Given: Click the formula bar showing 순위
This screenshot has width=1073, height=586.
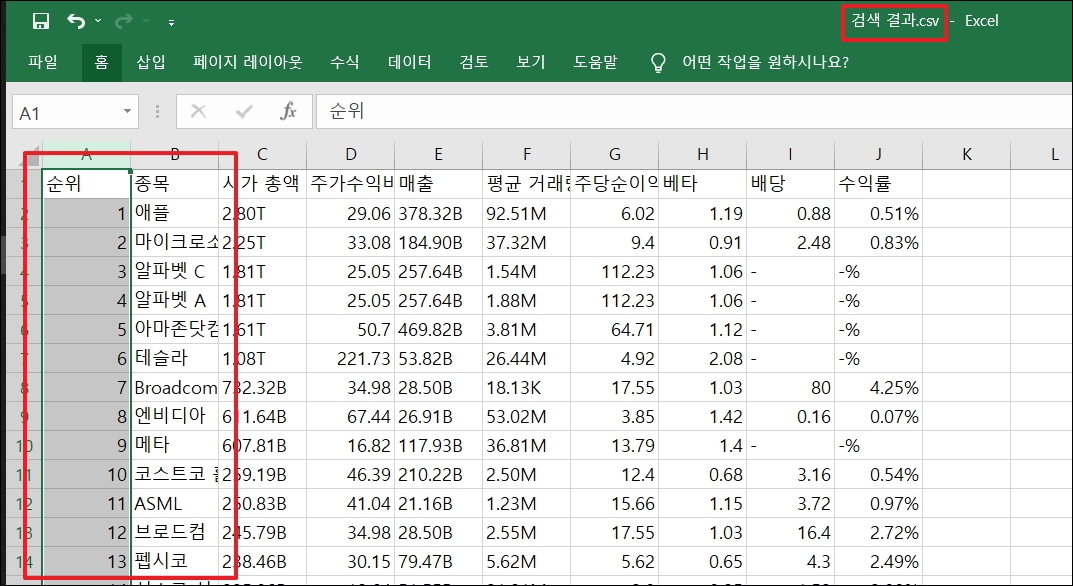Looking at the screenshot, I should [694, 112].
